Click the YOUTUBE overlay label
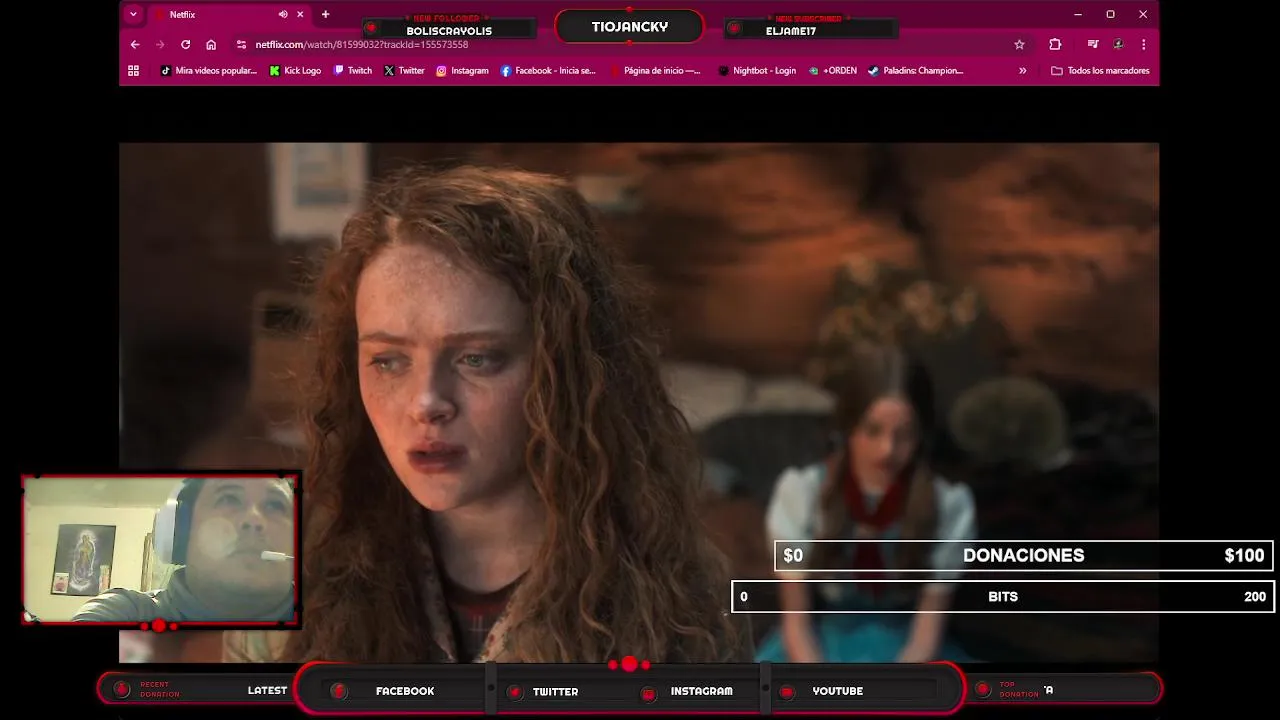 [x=837, y=691]
